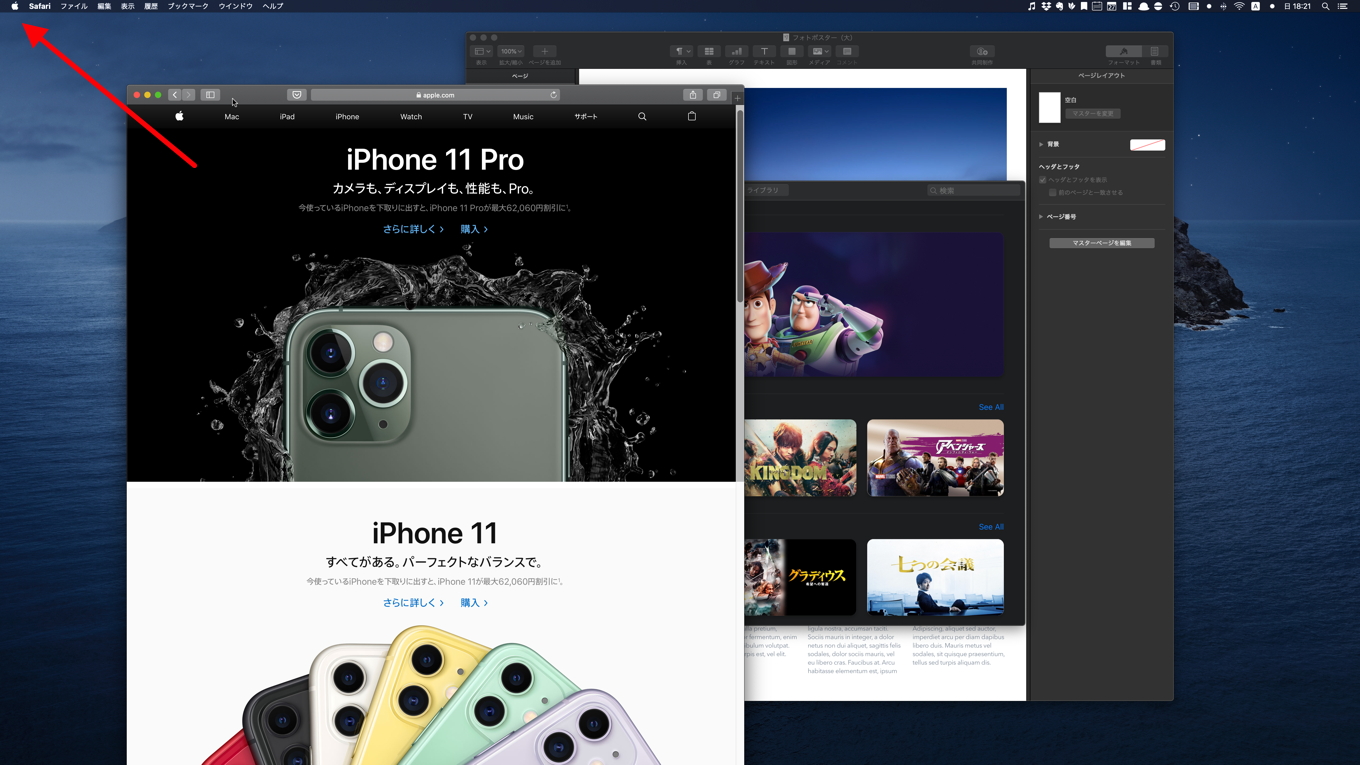Open the Document (書類) inspector in Pages
Image resolution: width=1360 pixels, height=765 pixels.
tap(1155, 51)
